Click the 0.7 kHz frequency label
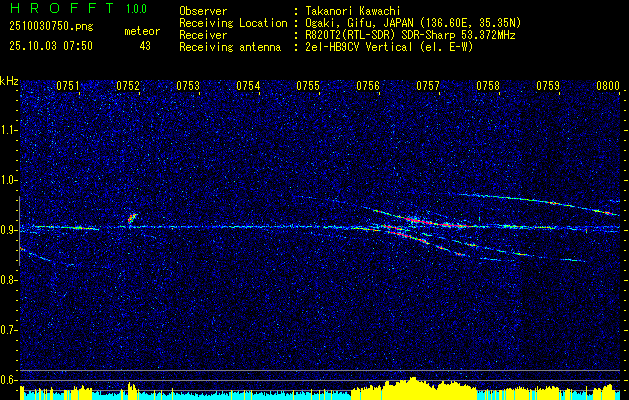This screenshot has height=400, width=629. [8, 330]
